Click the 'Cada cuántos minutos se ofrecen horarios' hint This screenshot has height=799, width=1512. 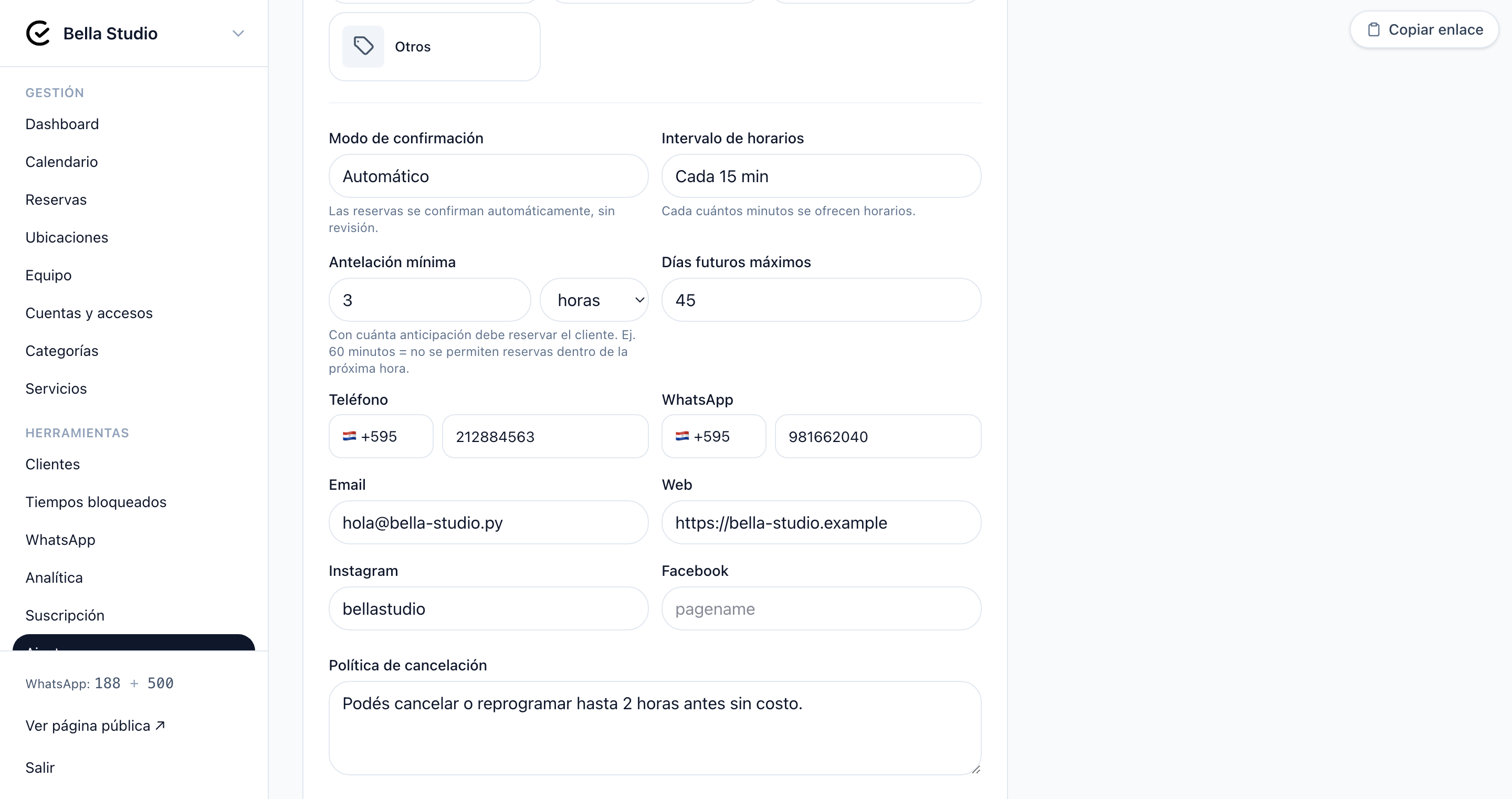[x=788, y=212]
